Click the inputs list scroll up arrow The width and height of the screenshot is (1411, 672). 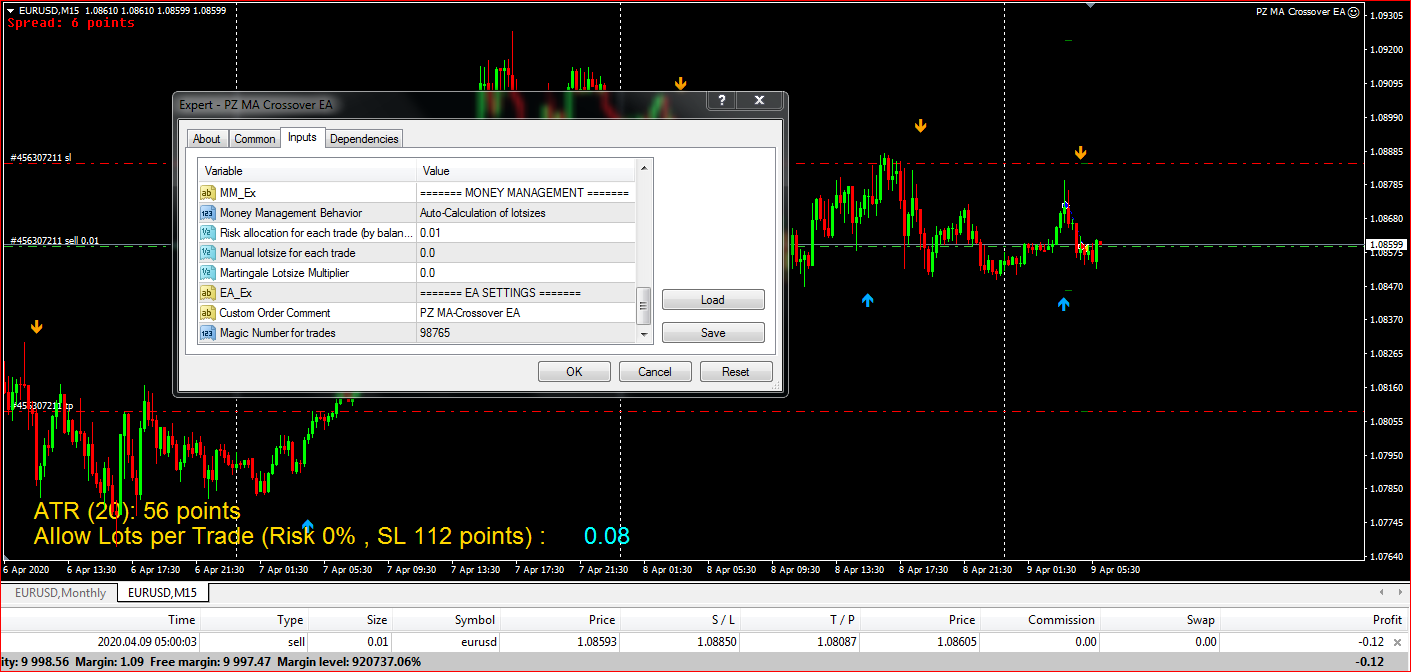coord(644,168)
